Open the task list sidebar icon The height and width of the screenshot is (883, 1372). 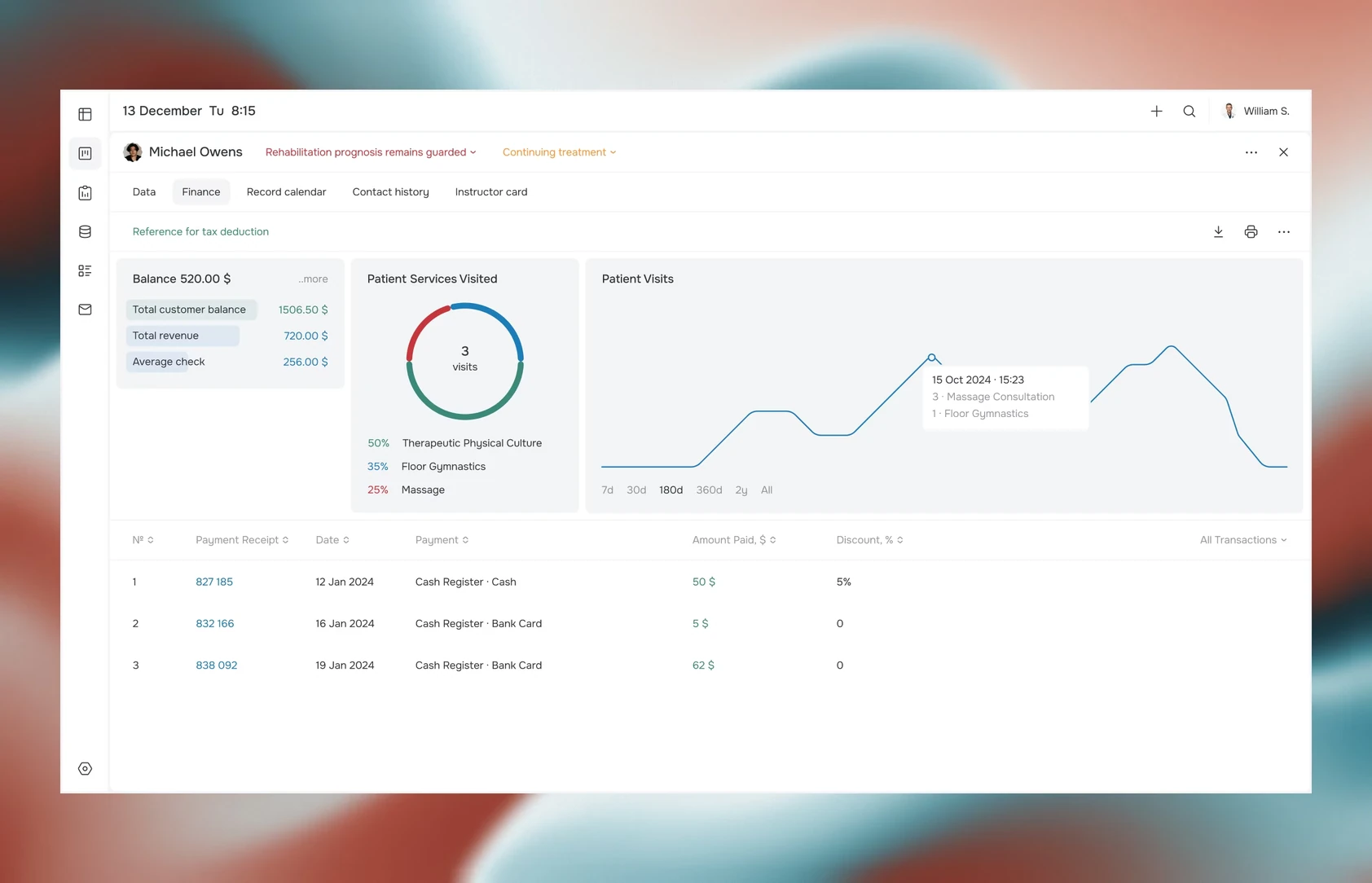click(x=85, y=270)
